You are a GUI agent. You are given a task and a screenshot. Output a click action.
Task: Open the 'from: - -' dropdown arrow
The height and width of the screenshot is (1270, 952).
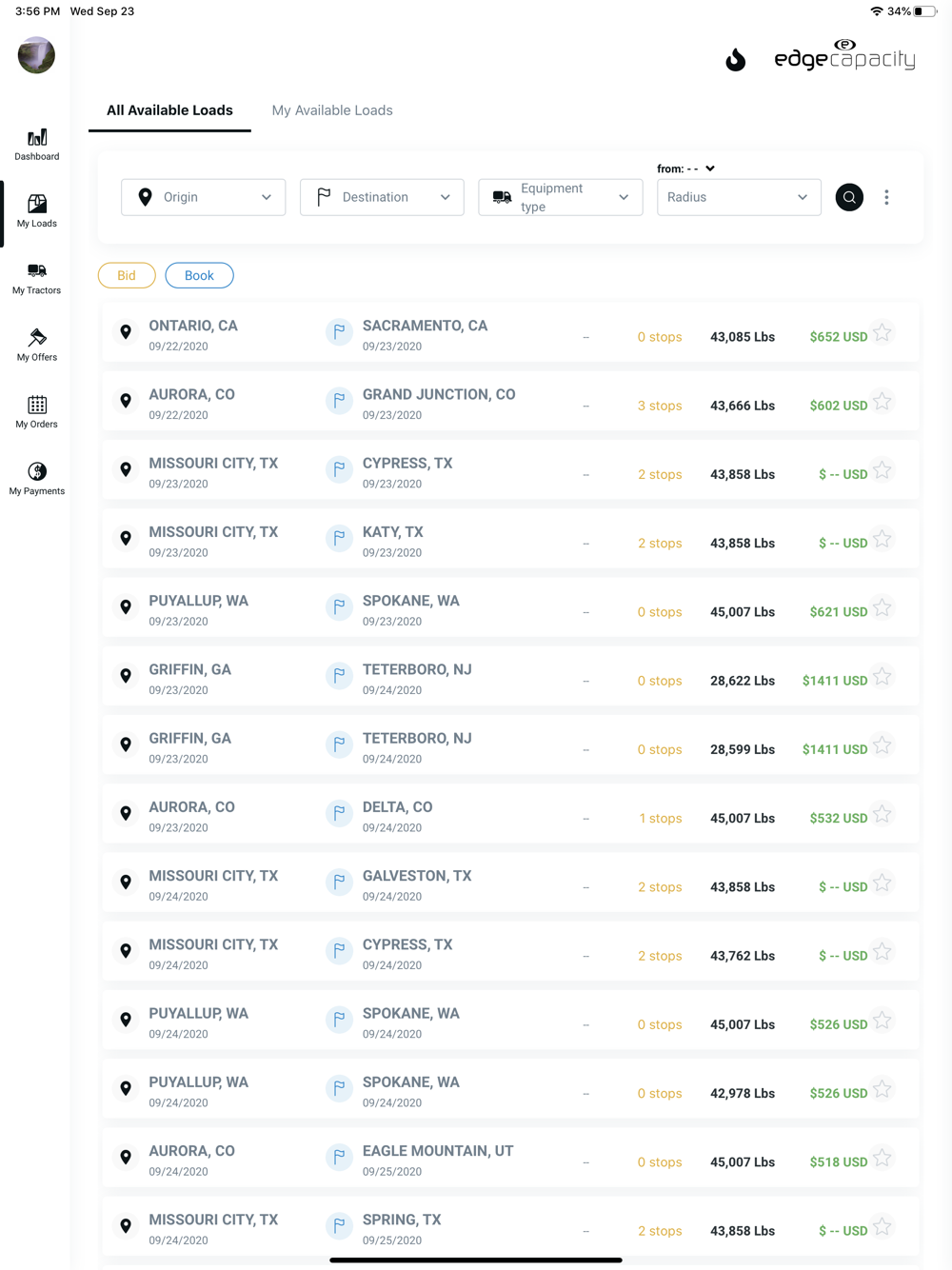tap(710, 169)
